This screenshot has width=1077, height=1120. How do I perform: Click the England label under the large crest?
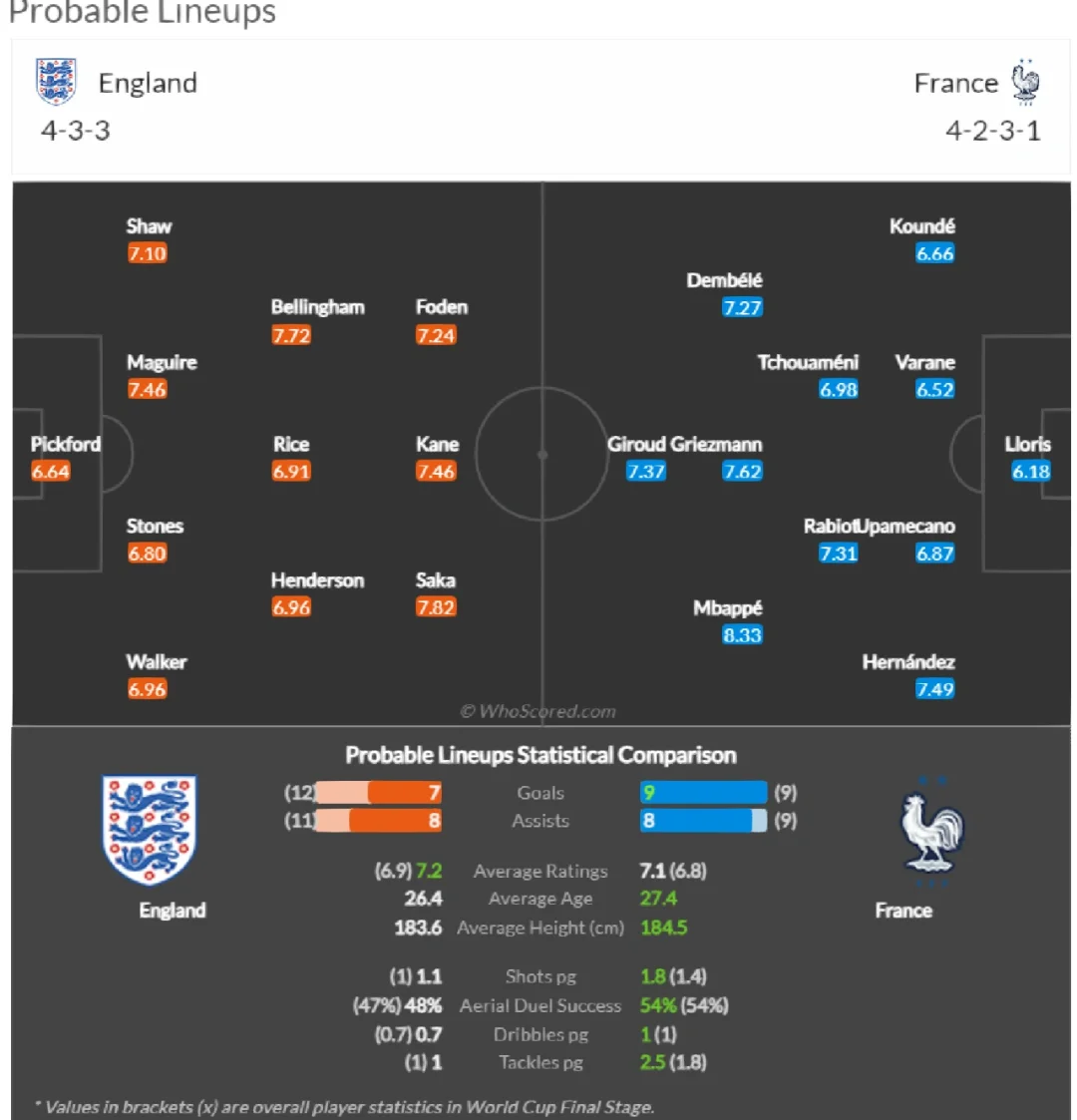pos(173,911)
